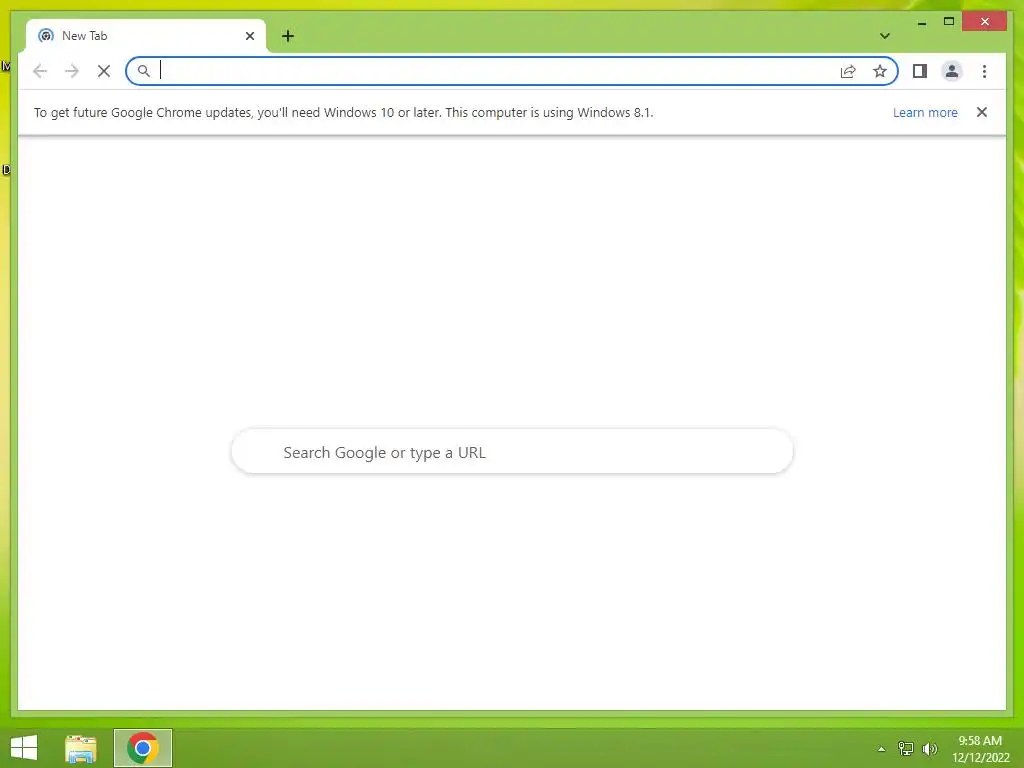
Task: Expand the tab search chevron
Action: click(885, 36)
